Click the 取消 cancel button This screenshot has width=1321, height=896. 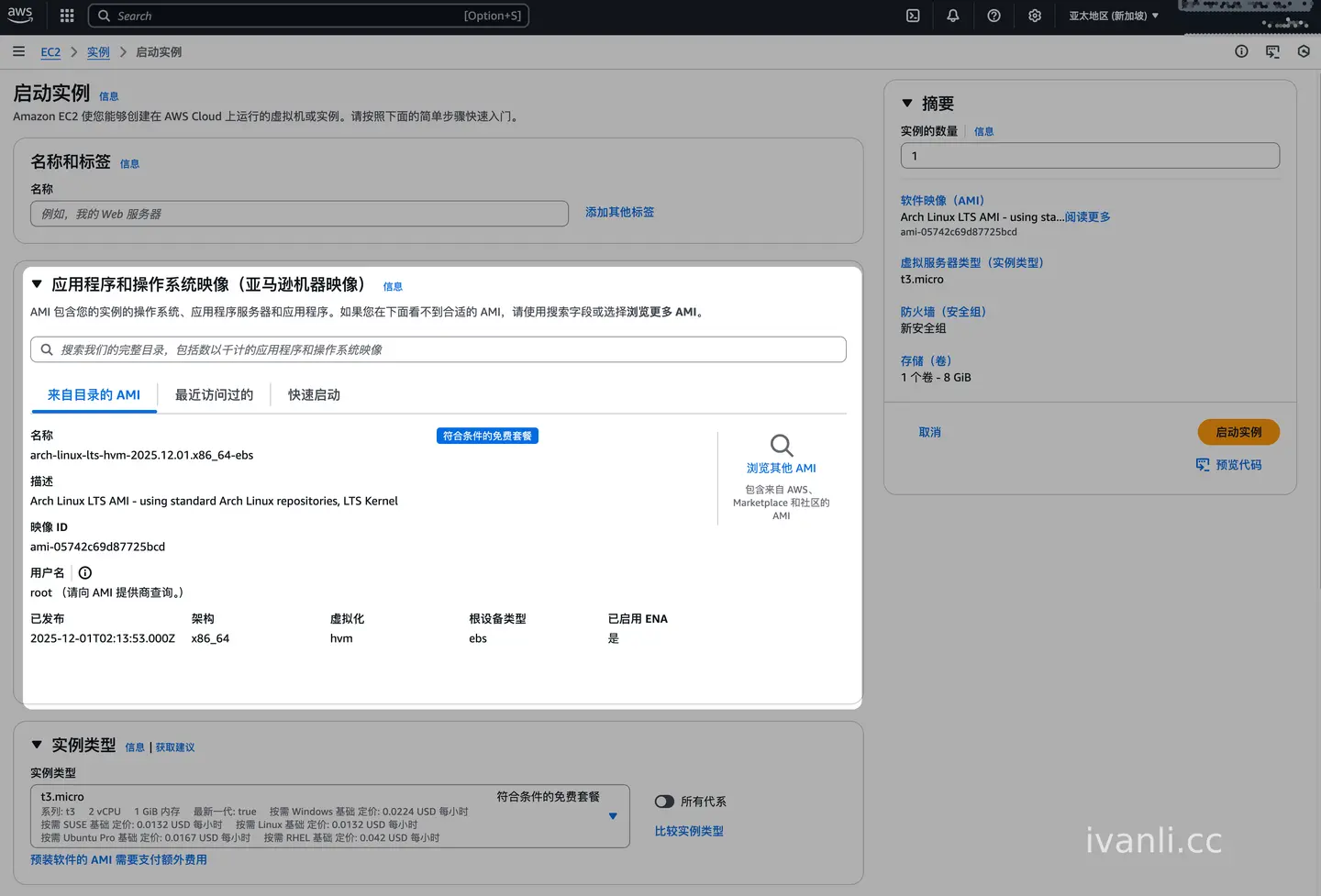pyautogui.click(x=930, y=432)
